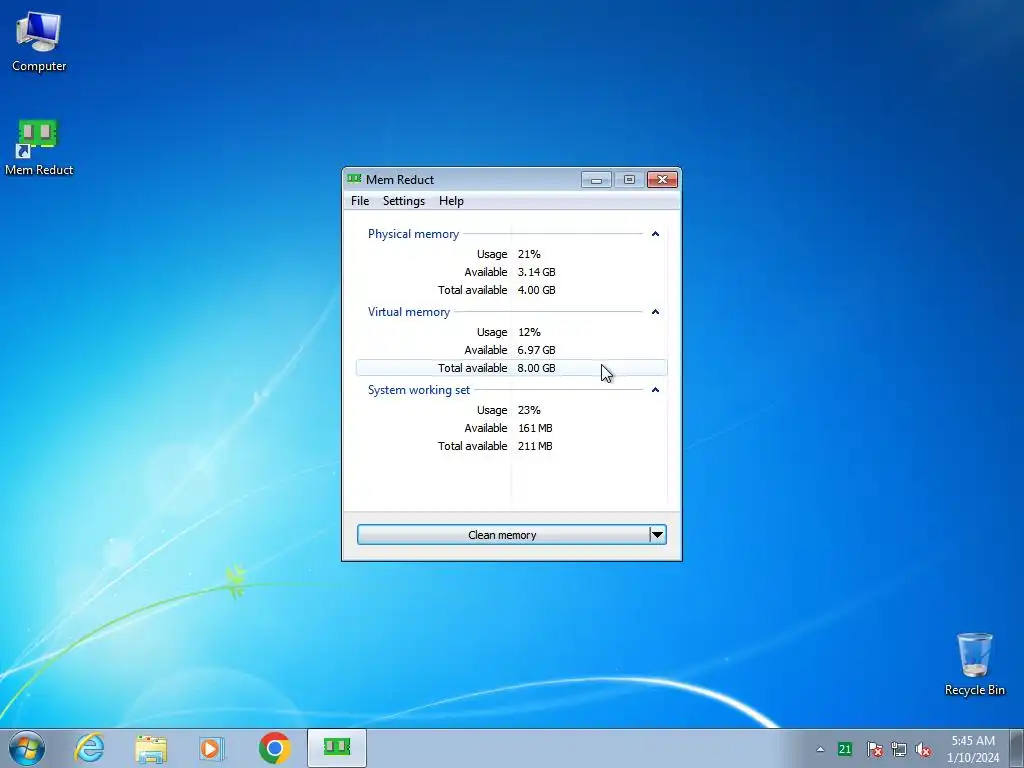Select the Mem Reduct desktop shortcut
The image size is (1024, 768).
tap(39, 148)
